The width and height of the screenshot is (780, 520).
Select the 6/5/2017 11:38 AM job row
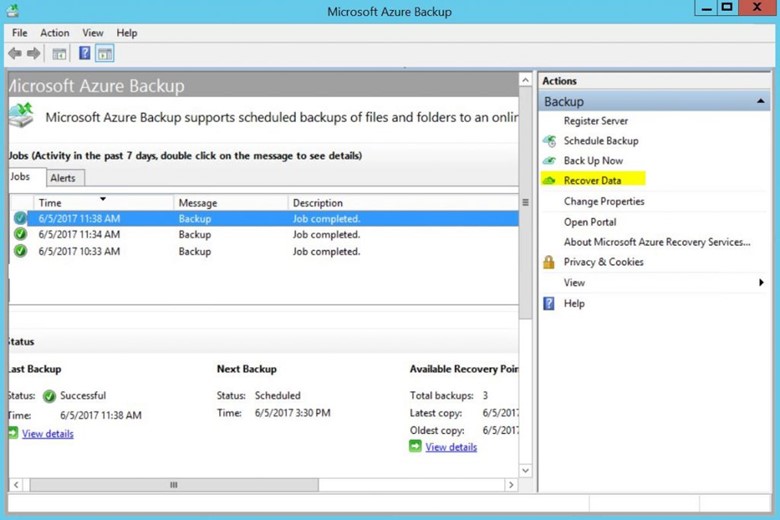(x=264, y=218)
